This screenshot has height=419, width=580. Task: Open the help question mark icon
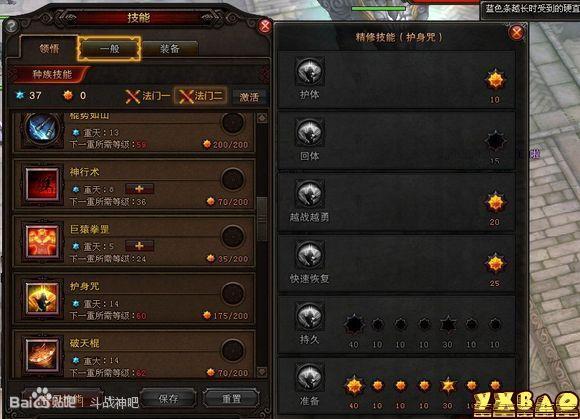[x=11, y=26]
